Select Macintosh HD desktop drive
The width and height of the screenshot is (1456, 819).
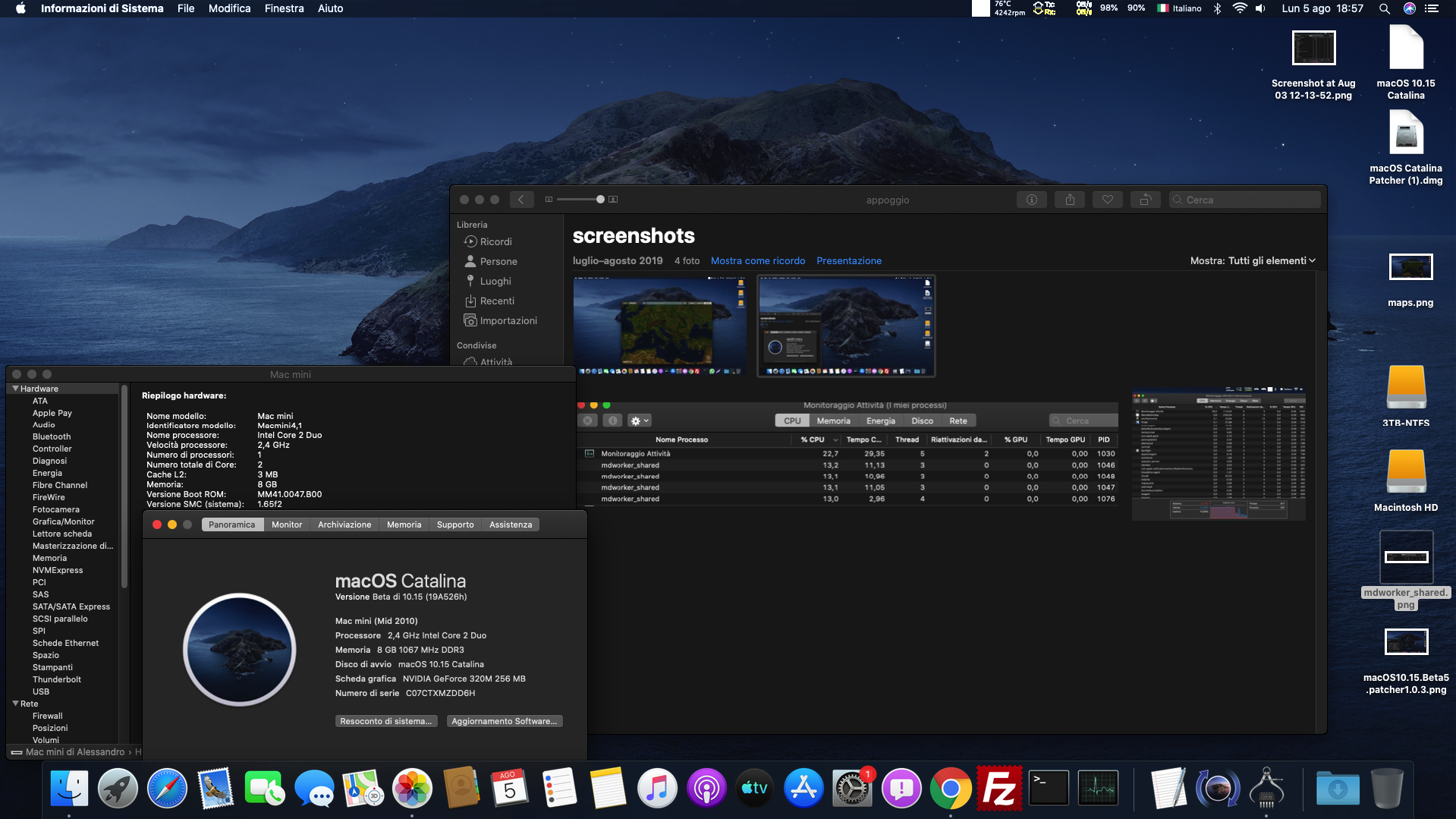pos(1406,480)
